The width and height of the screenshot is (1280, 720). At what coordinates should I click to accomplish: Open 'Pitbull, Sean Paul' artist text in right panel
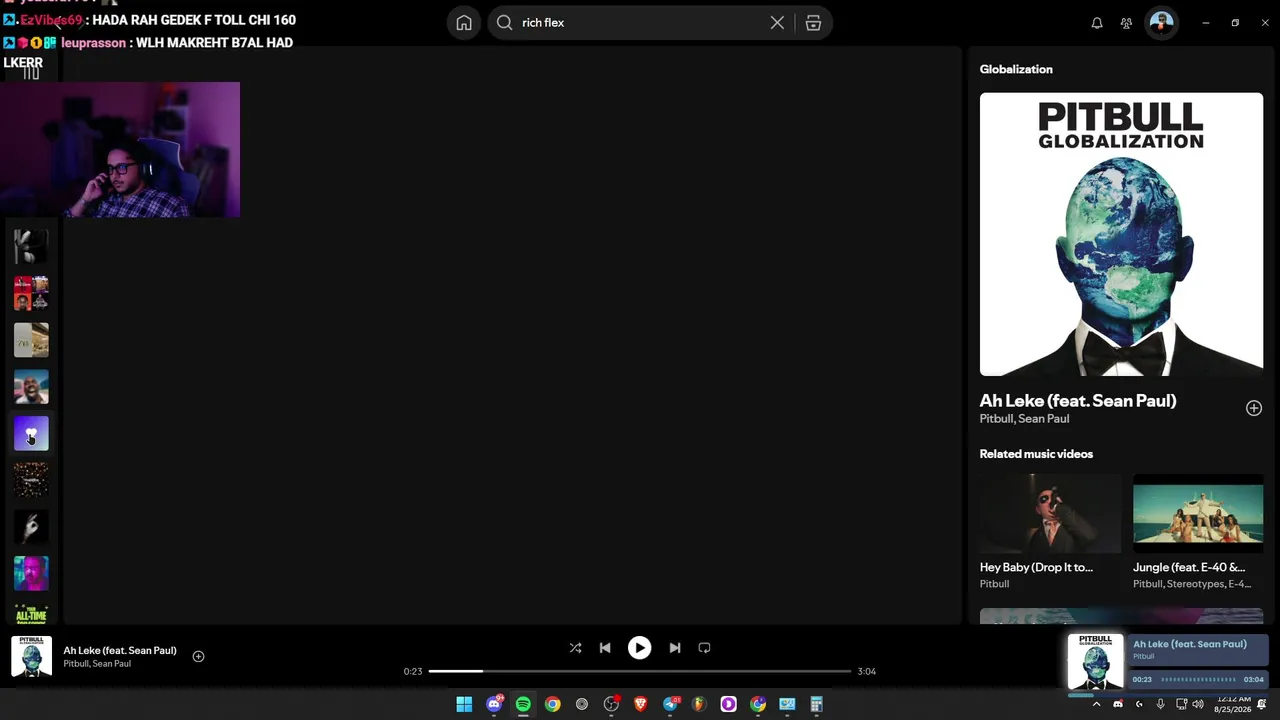(1025, 419)
